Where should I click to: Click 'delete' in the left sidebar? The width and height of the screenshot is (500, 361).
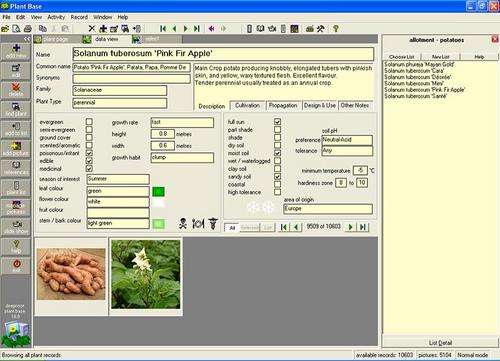(16, 91)
